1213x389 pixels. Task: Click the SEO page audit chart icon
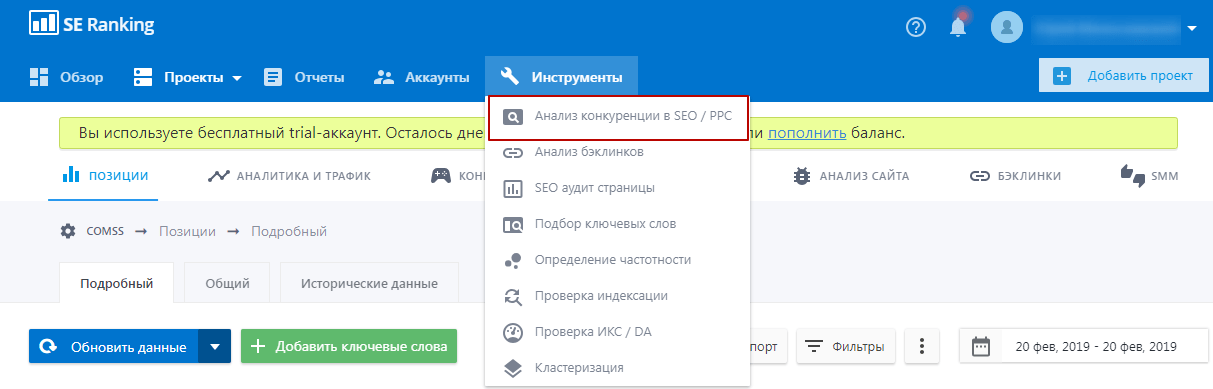513,188
